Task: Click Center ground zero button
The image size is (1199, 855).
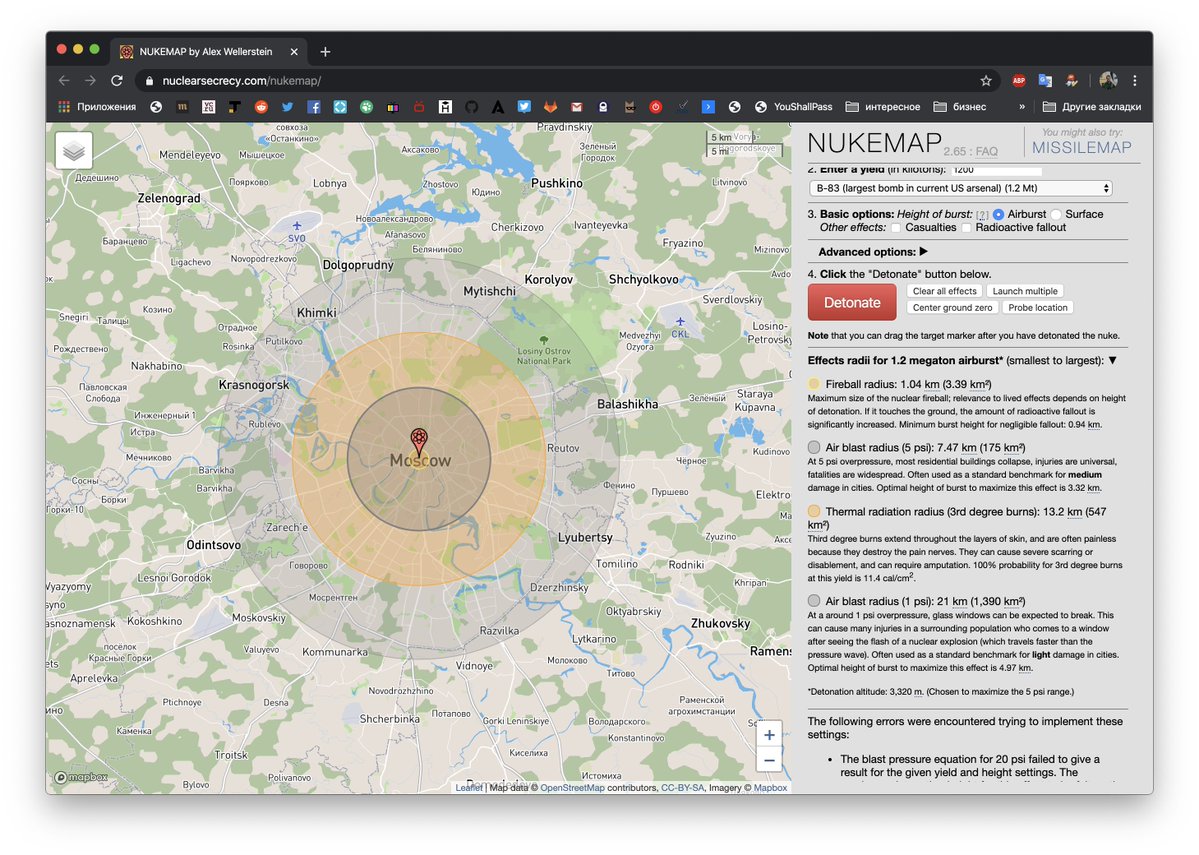Action: coord(952,307)
